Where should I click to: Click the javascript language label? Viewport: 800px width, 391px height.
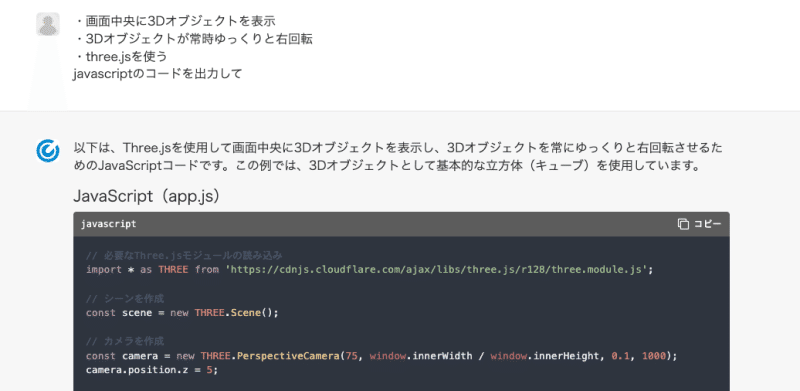click(108, 224)
